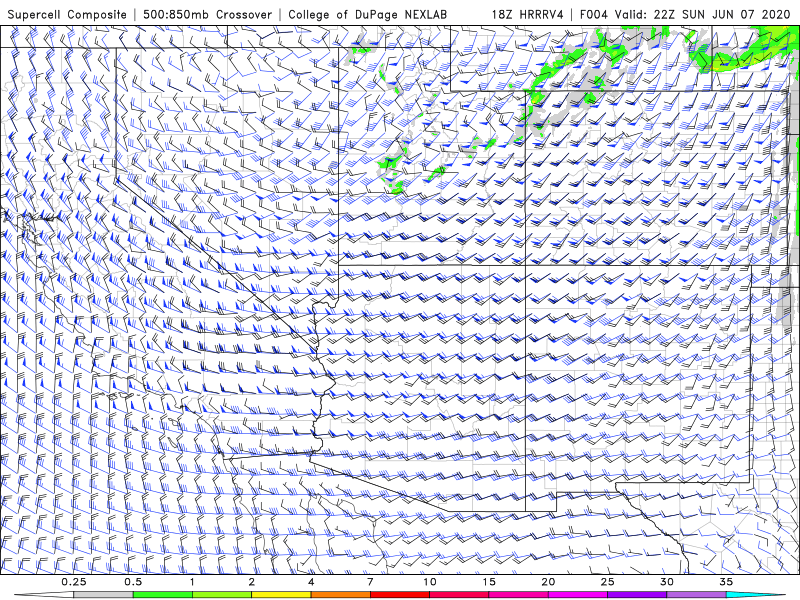Click the color scale label 7
The width and height of the screenshot is (800, 600).
point(370,582)
